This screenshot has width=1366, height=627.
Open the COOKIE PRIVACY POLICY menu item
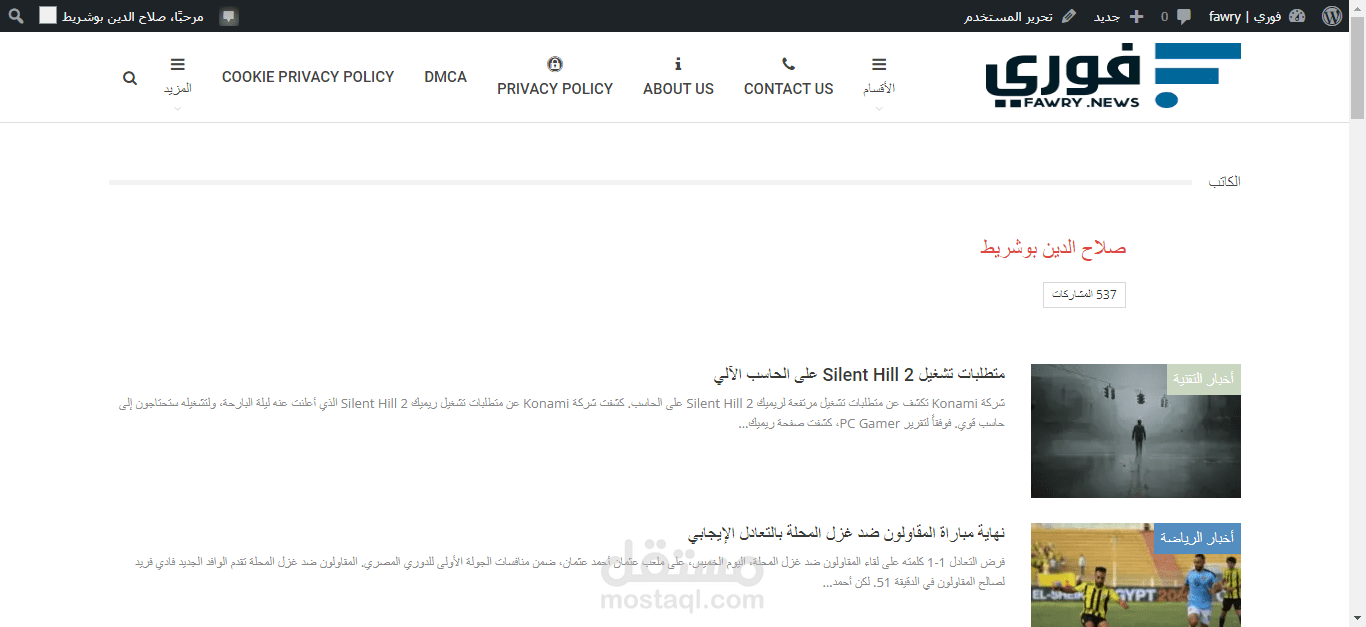(308, 76)
